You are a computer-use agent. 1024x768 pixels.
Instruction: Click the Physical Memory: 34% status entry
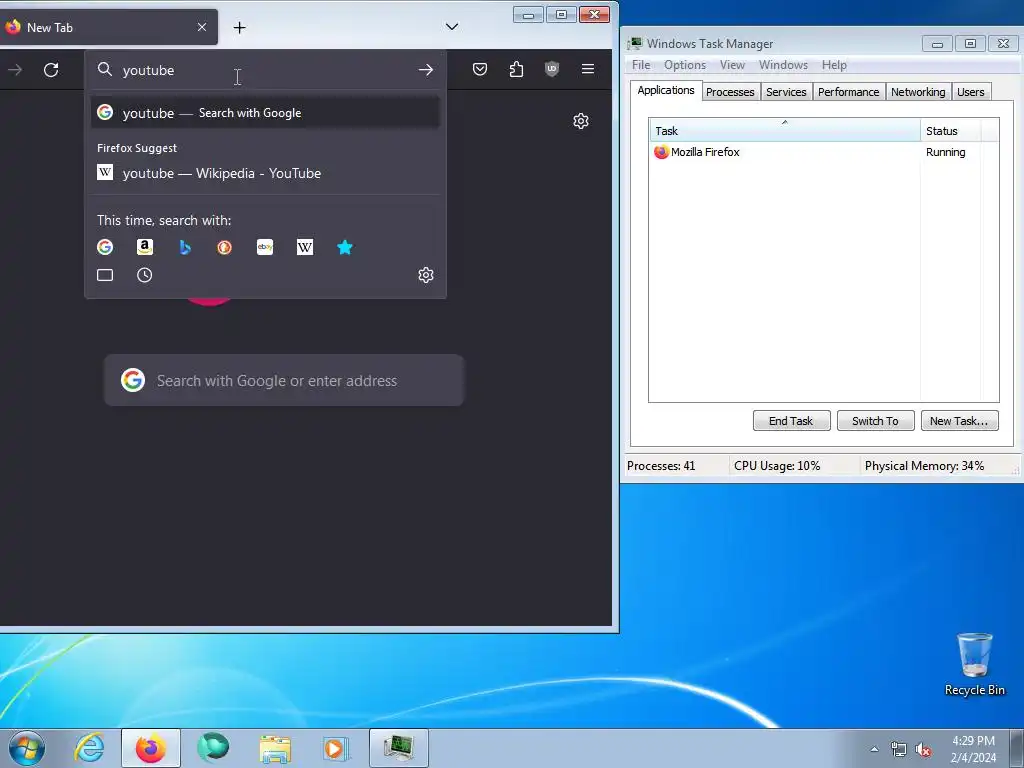click(x=924, y=466)
